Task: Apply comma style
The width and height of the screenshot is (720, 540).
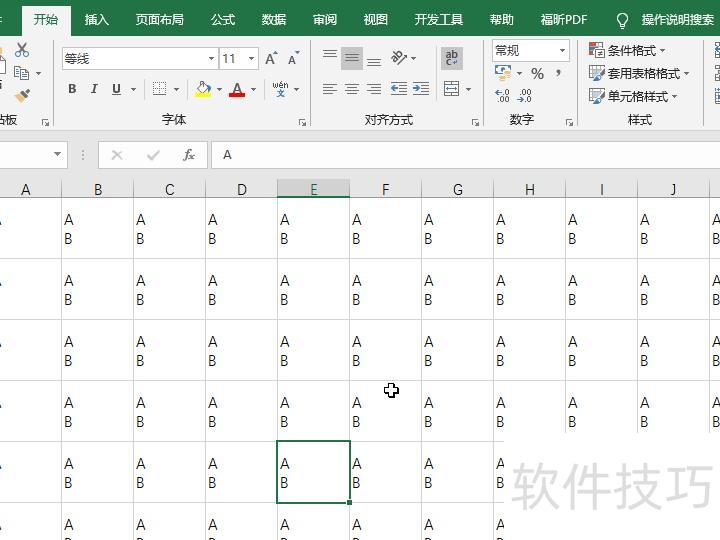Action: [558, 73]
